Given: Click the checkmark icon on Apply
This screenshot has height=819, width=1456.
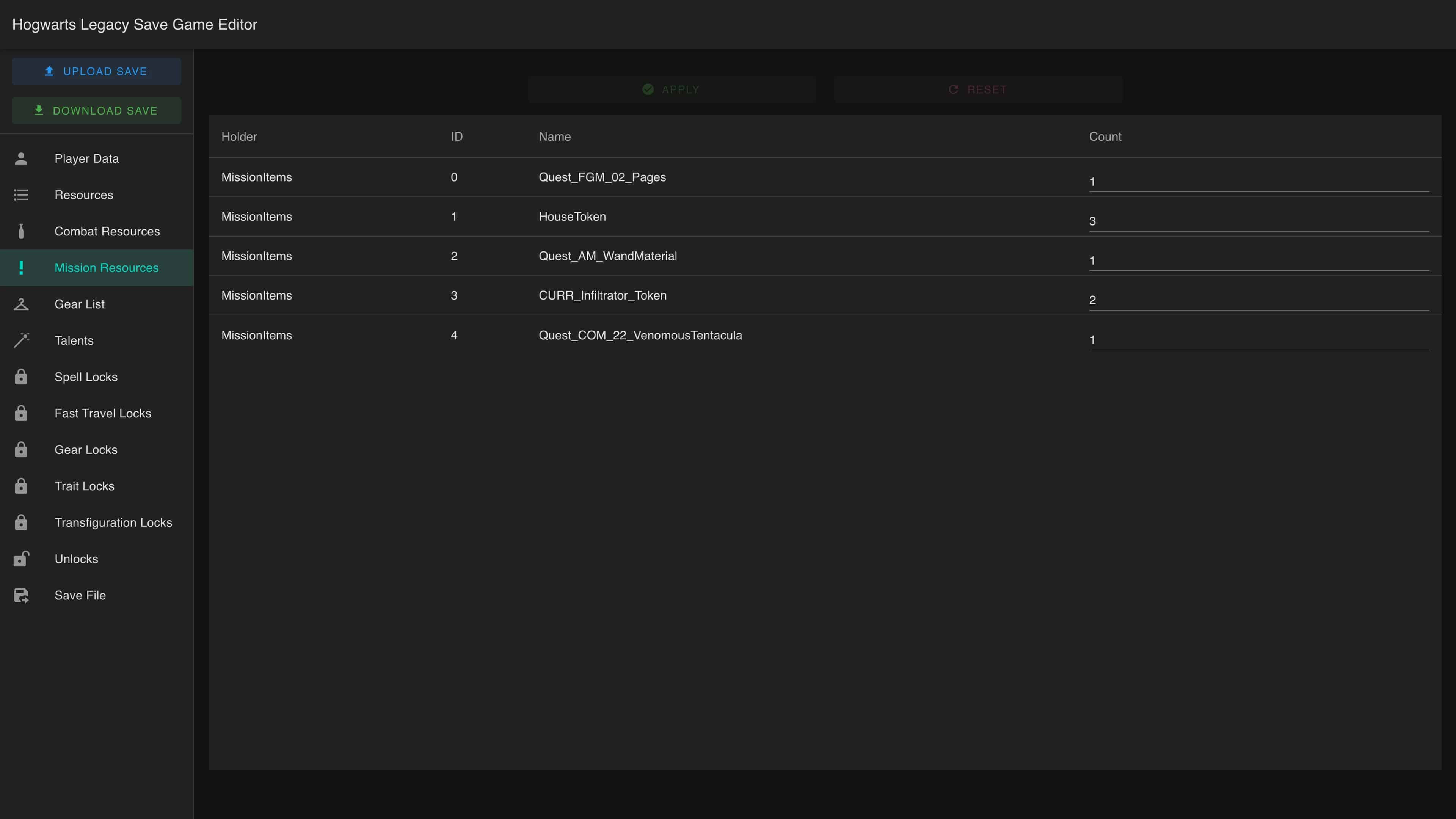Looking at the screenshot, I should point(648,89).
